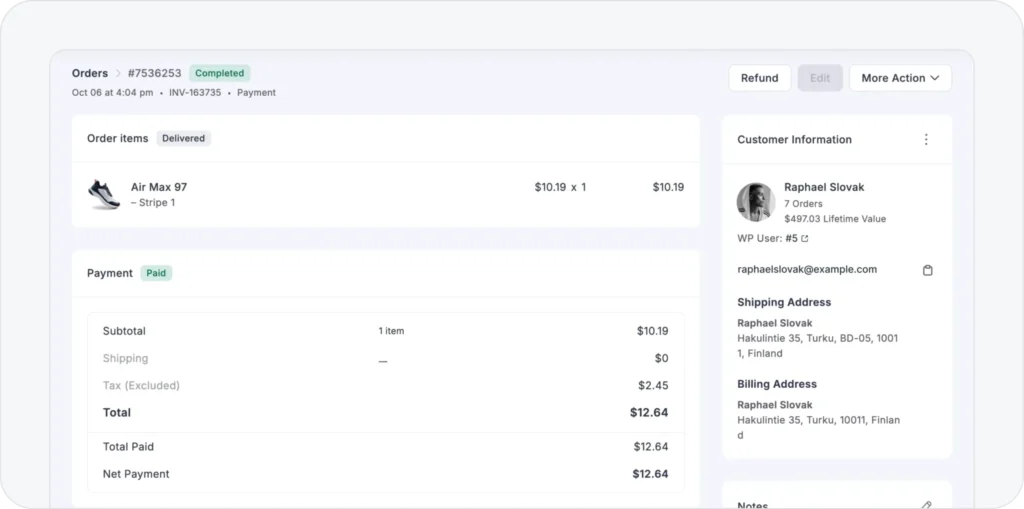Click the Air Max 97 shoe thumbnail
This screenshot has width=1024, height=509.
point(104,194)
